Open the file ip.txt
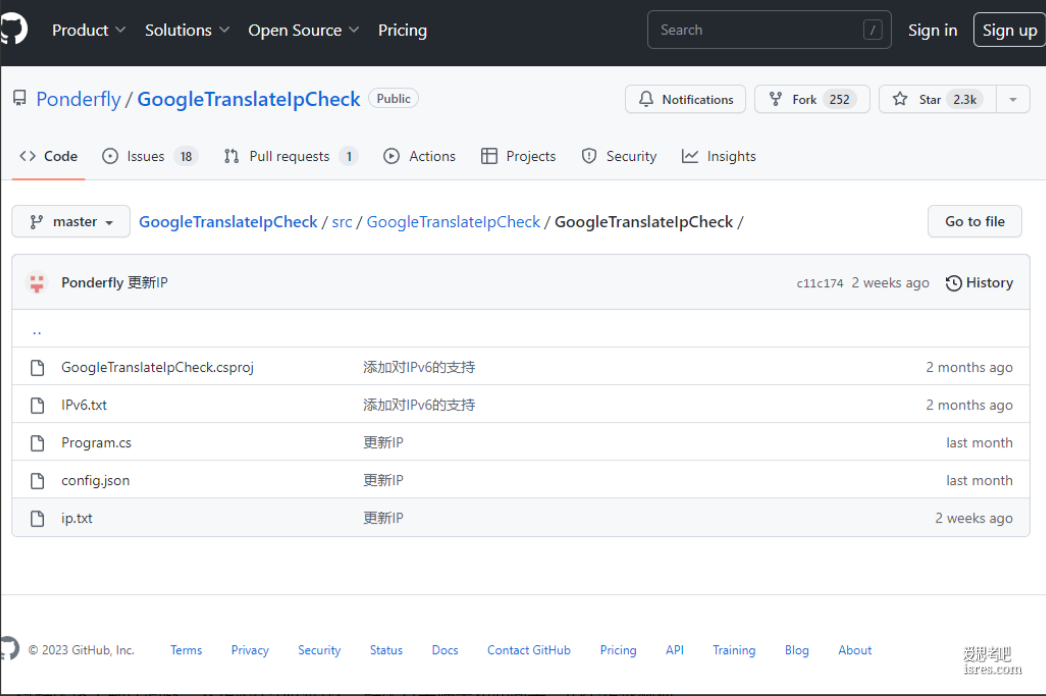The height and width of the screenshot is (696, 1046). click(77, 518)
